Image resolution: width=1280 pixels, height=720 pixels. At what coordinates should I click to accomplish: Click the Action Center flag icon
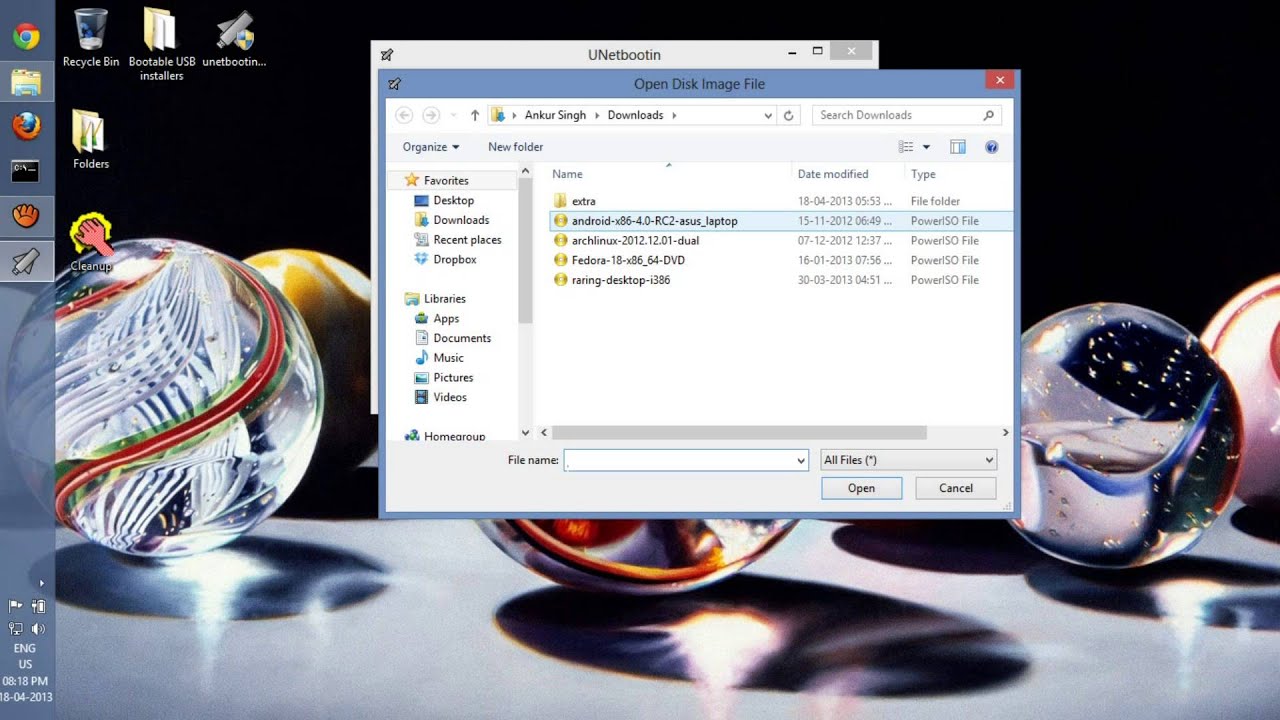click(16, 606)
